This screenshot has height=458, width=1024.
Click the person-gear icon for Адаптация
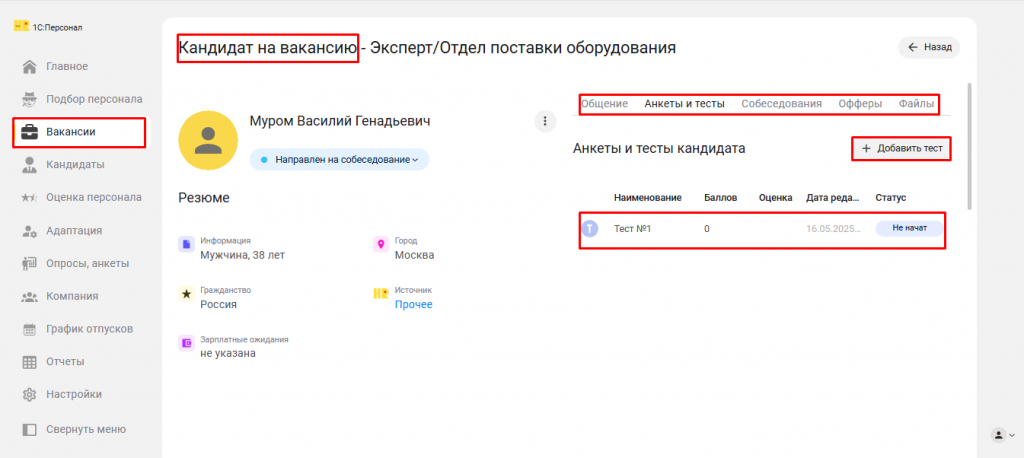29,231
